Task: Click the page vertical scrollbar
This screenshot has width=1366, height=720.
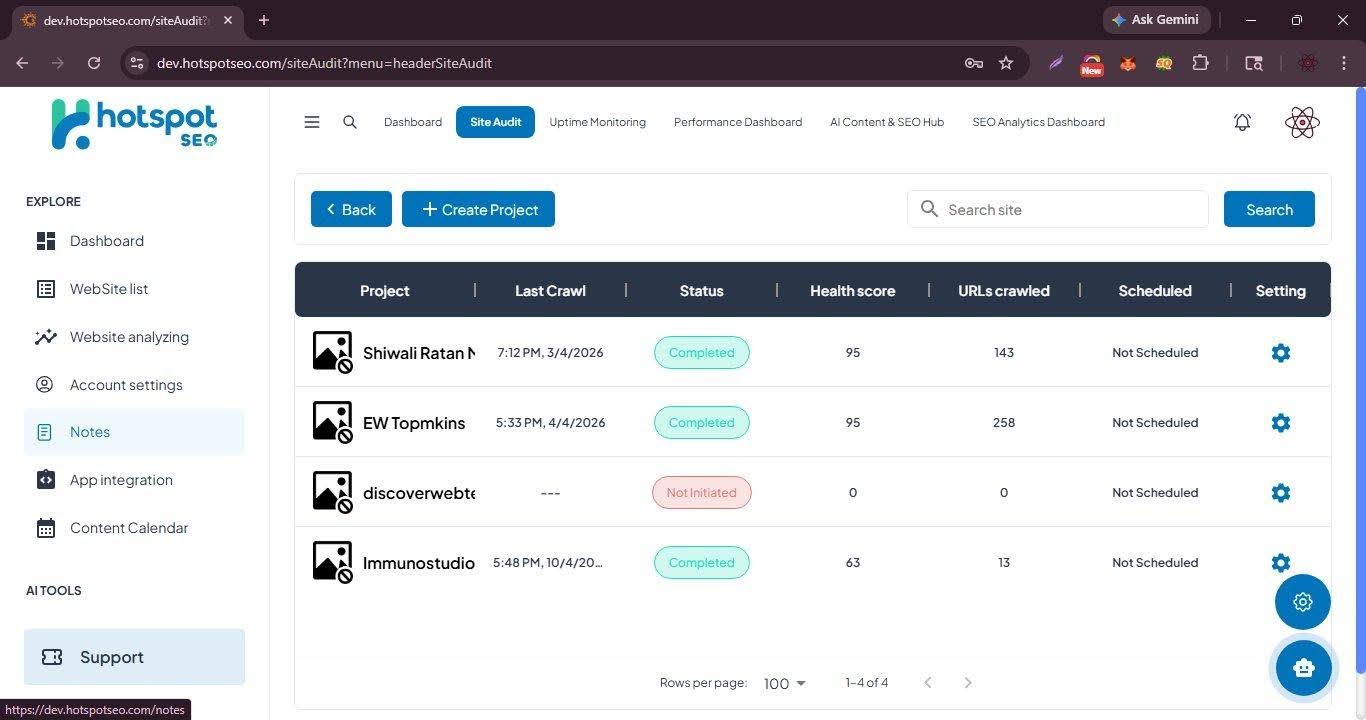Action: [1360, 380]
